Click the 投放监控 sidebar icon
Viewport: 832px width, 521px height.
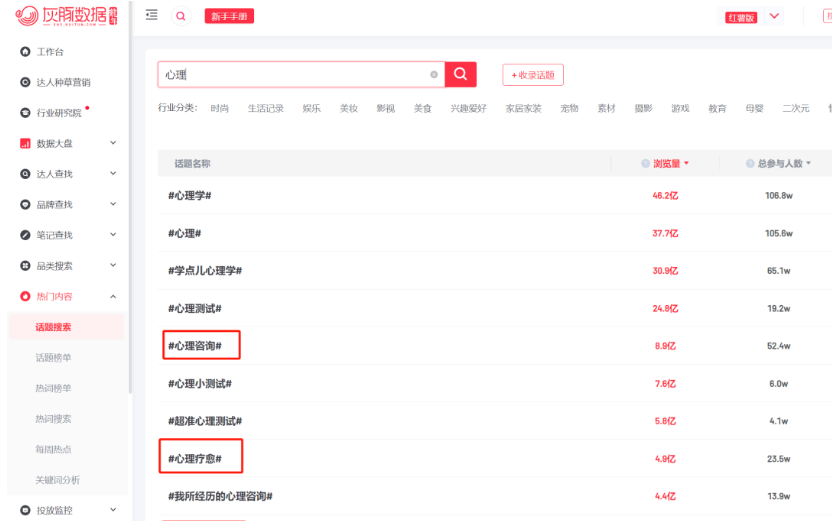25,510
